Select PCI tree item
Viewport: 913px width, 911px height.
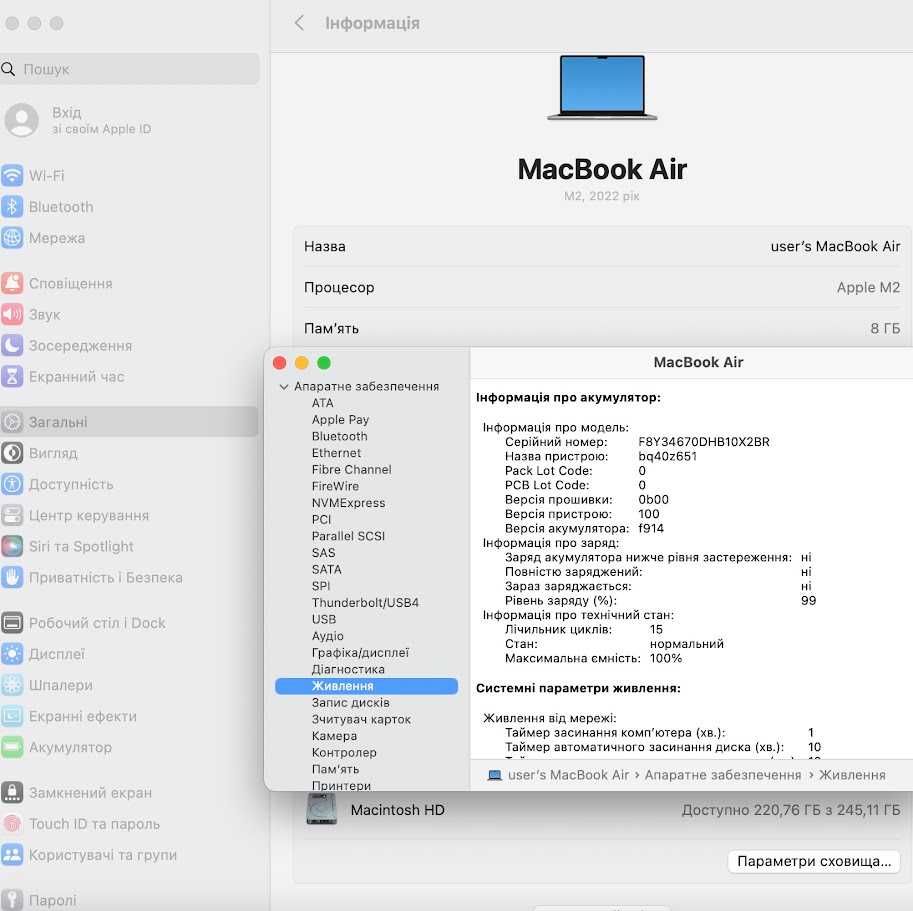click(x=321, y=519)
